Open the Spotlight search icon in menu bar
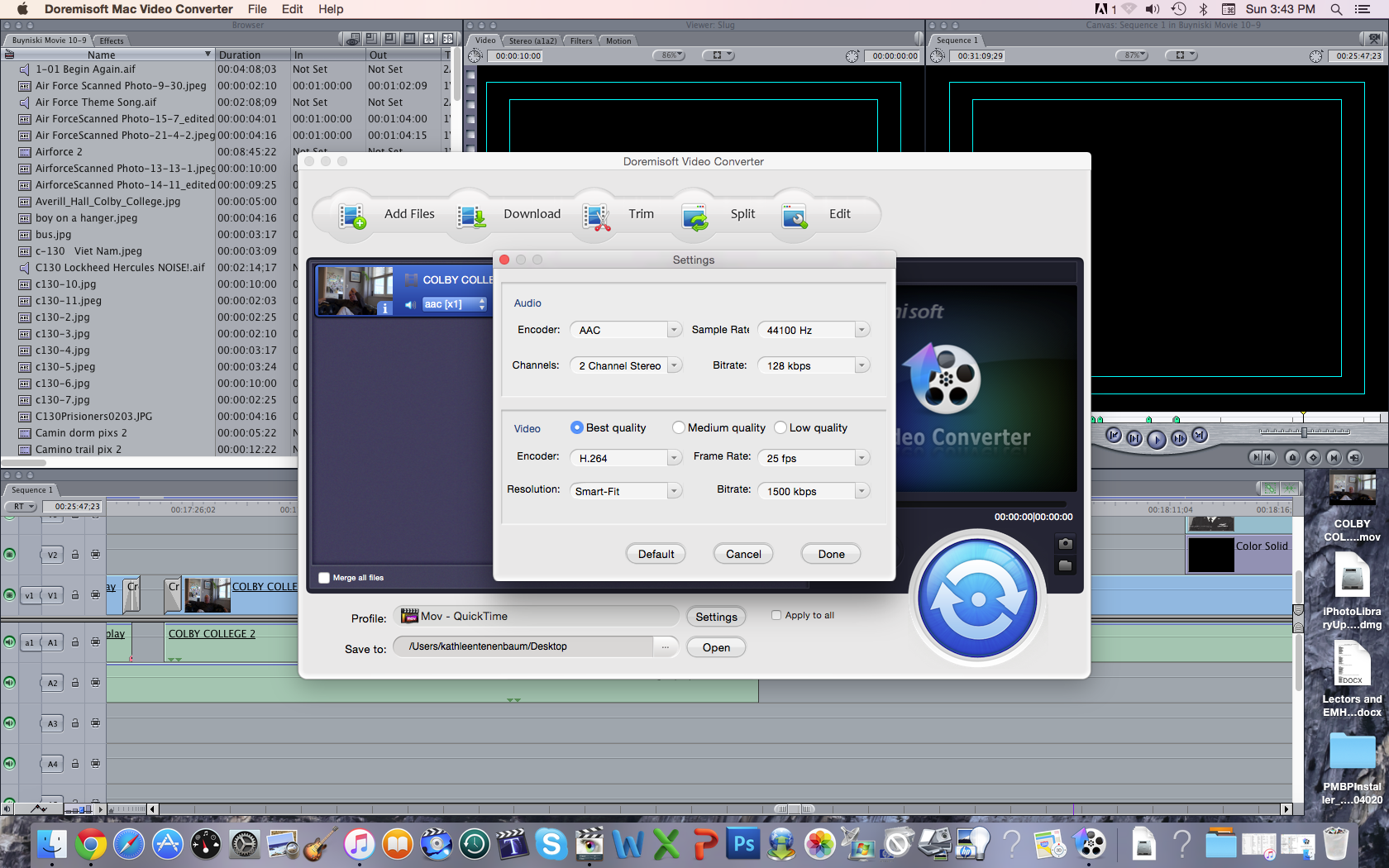Image resolution: width=1389 pixels, height=868 pixels. (1336, 9)
